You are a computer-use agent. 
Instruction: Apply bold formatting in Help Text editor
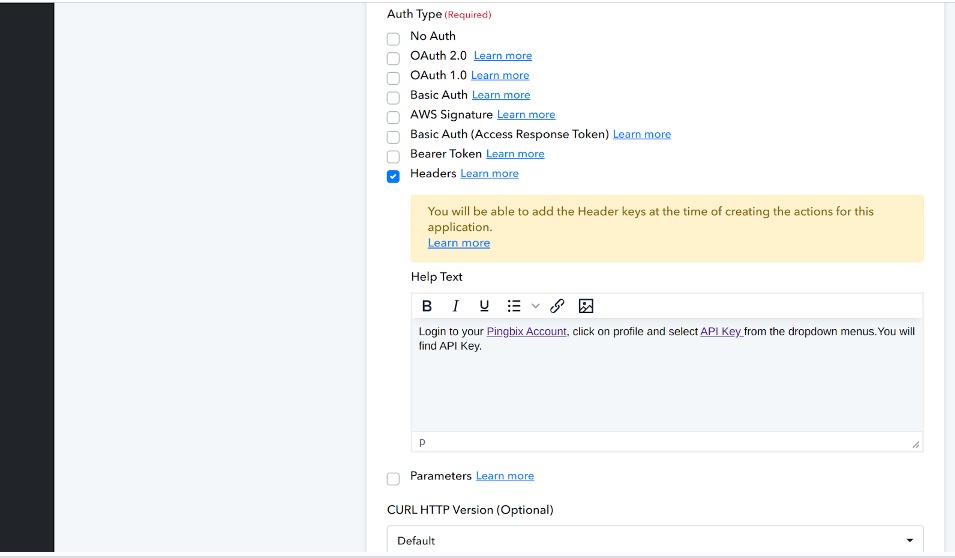(x=427, y=306)
